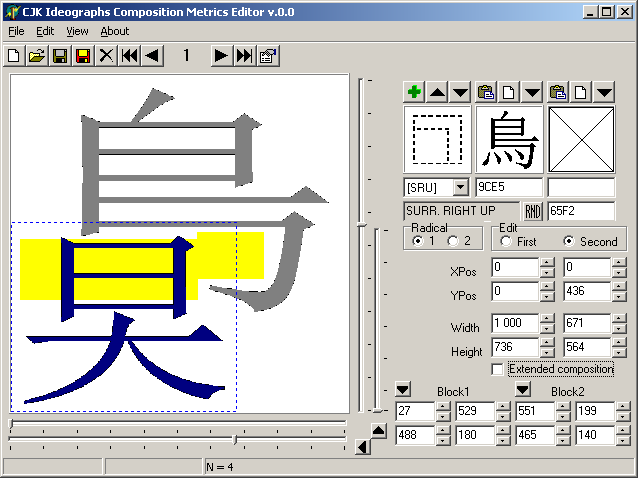Click the 65F2 code field
The width and height of the screenshot is (638, 478).
[x=581, y=211]
